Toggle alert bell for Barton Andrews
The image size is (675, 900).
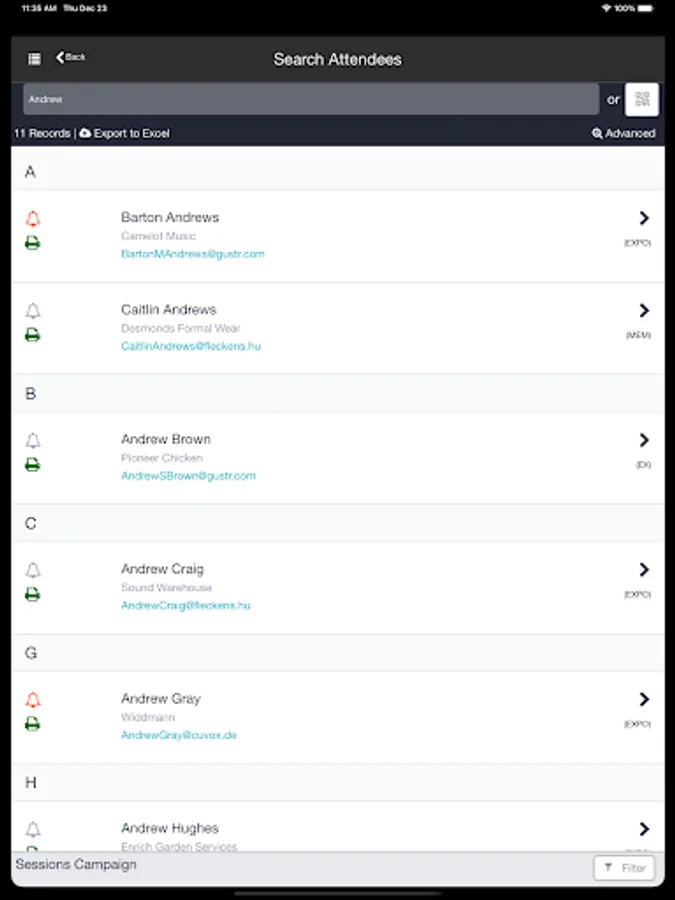[x=33, y=219]
